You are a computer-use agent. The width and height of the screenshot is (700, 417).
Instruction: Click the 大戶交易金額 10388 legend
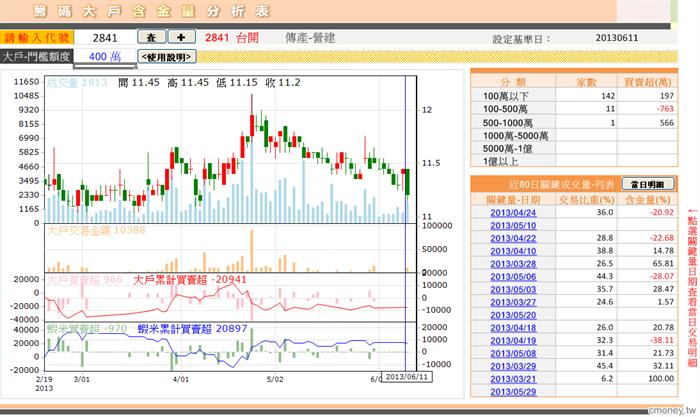96,230
